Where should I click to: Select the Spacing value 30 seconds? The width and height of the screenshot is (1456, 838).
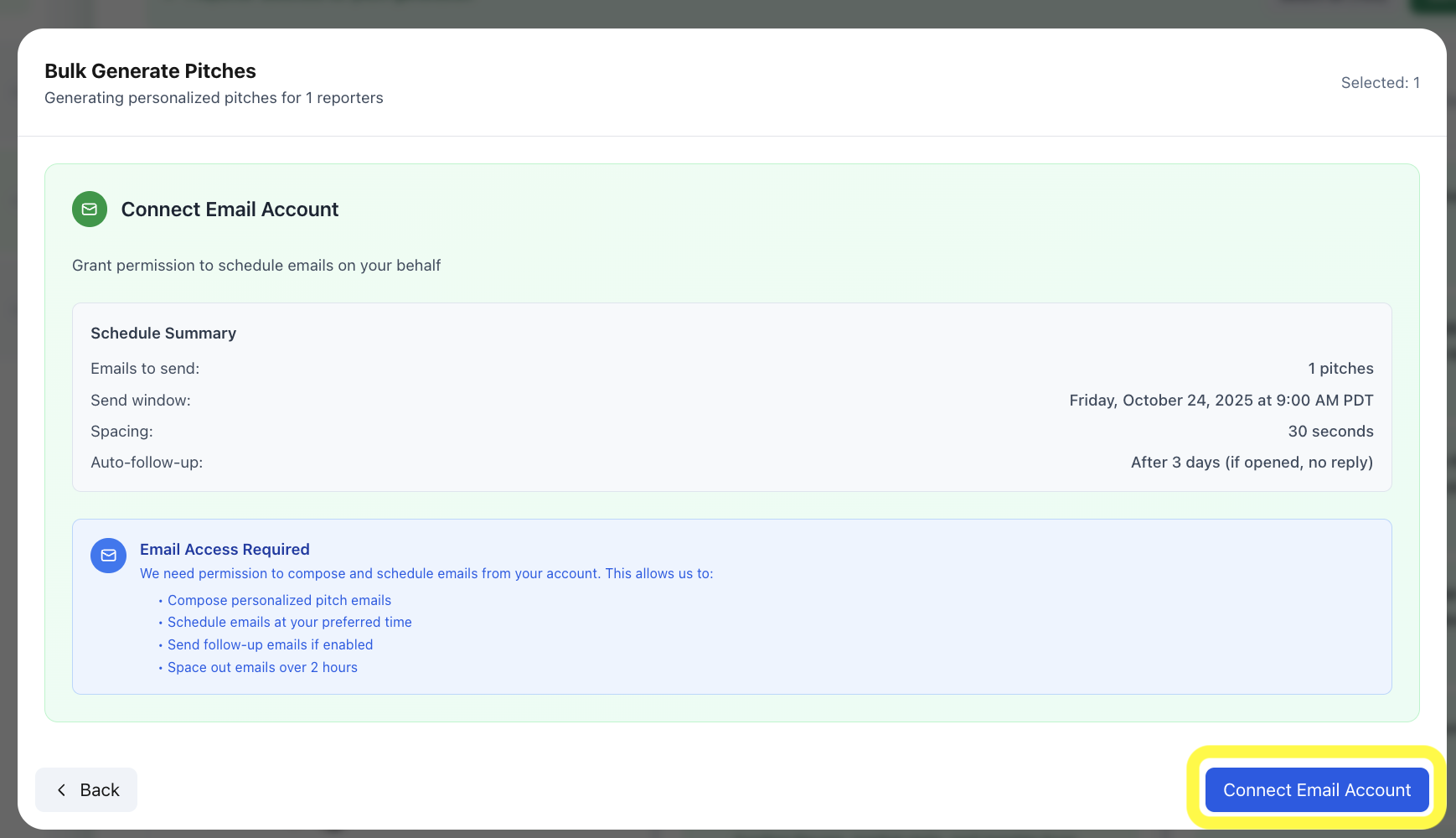(1330, 431)
